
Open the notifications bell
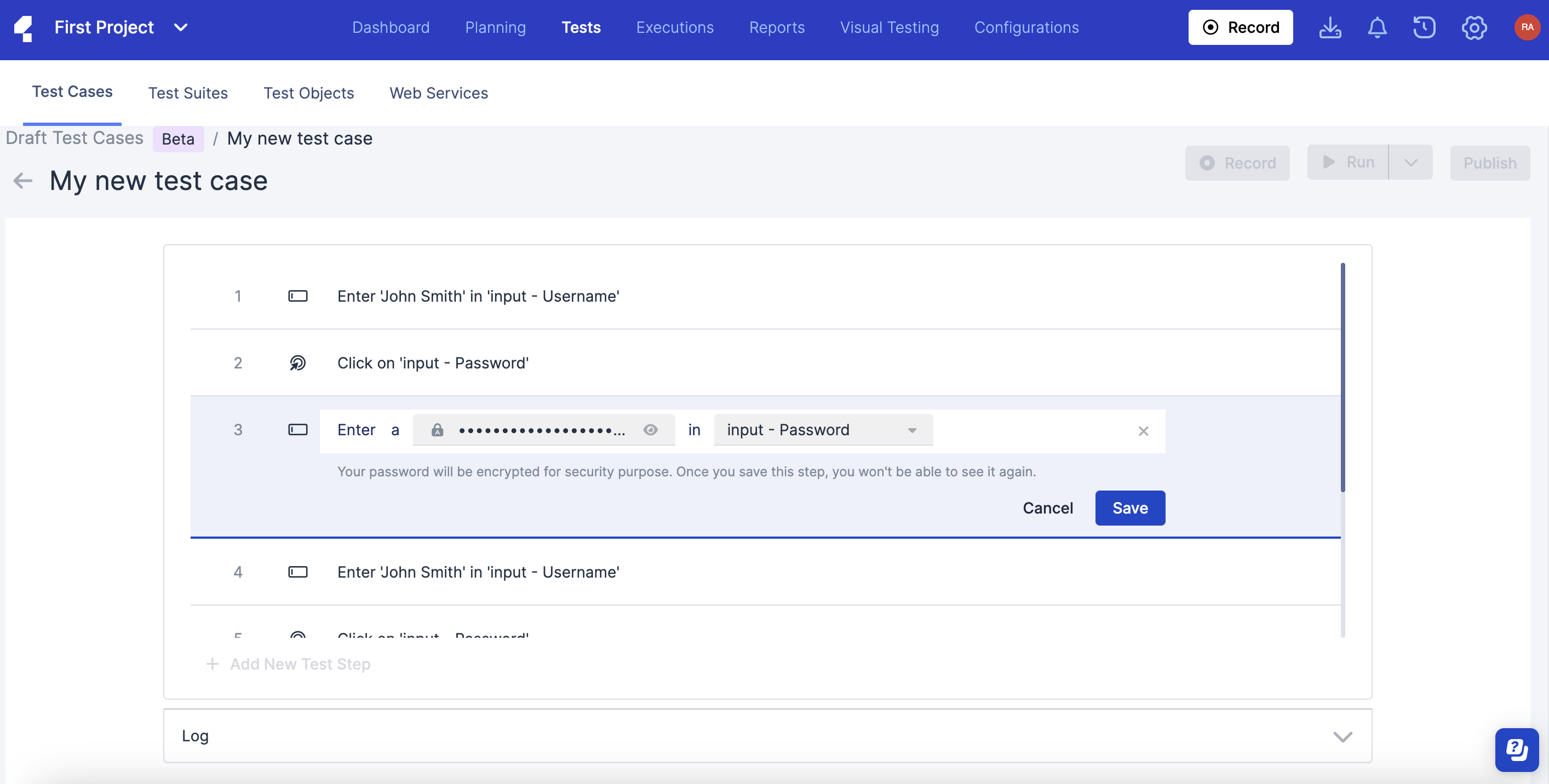[x=1377, y=28]
